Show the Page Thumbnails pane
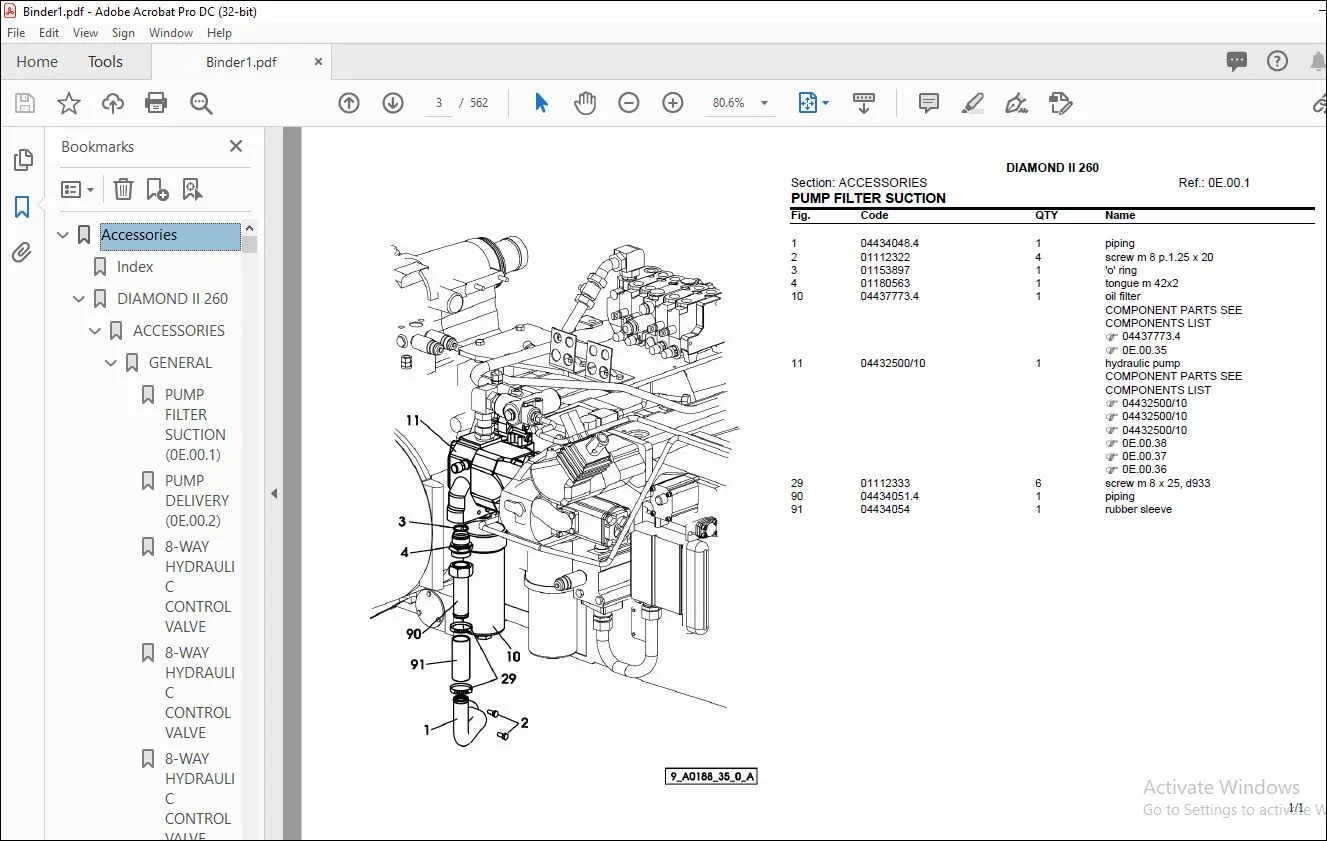This screenshot has width=1327, height=841. click(22, 160)
